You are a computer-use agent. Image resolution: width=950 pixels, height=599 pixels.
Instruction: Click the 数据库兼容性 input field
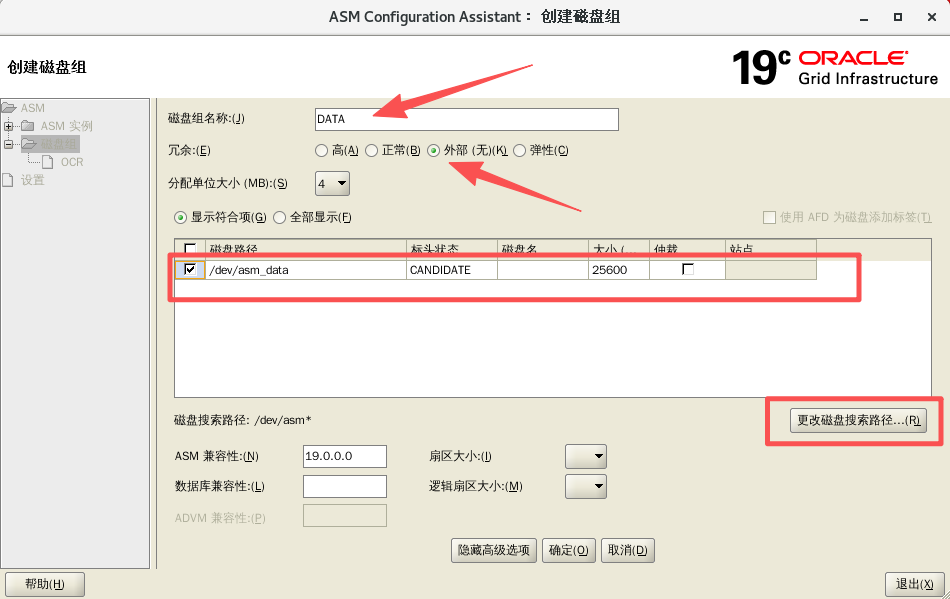345,486
